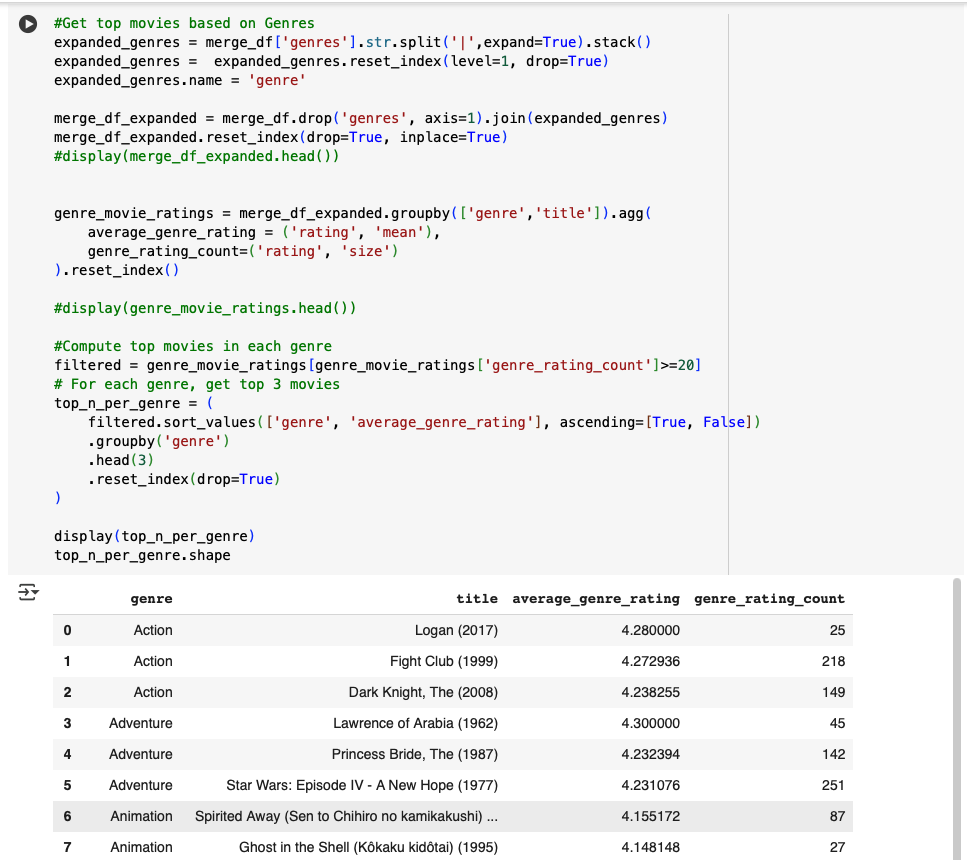Viewport: 967px width, 860px height.
Task: Click the genre column header
Action: [151, 598]
